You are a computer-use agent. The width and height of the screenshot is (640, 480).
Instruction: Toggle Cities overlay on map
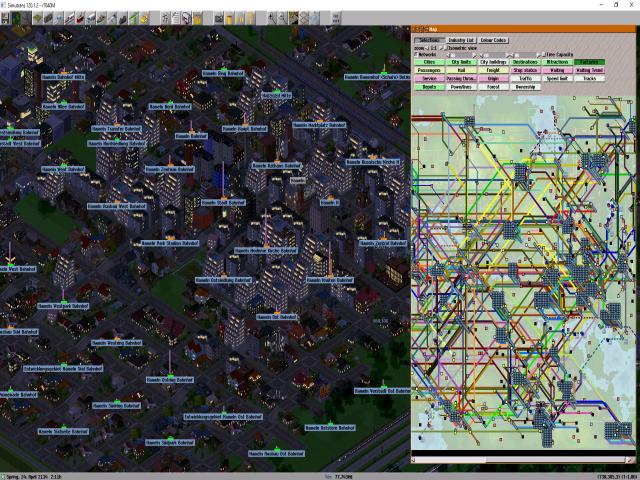(429, 62)
